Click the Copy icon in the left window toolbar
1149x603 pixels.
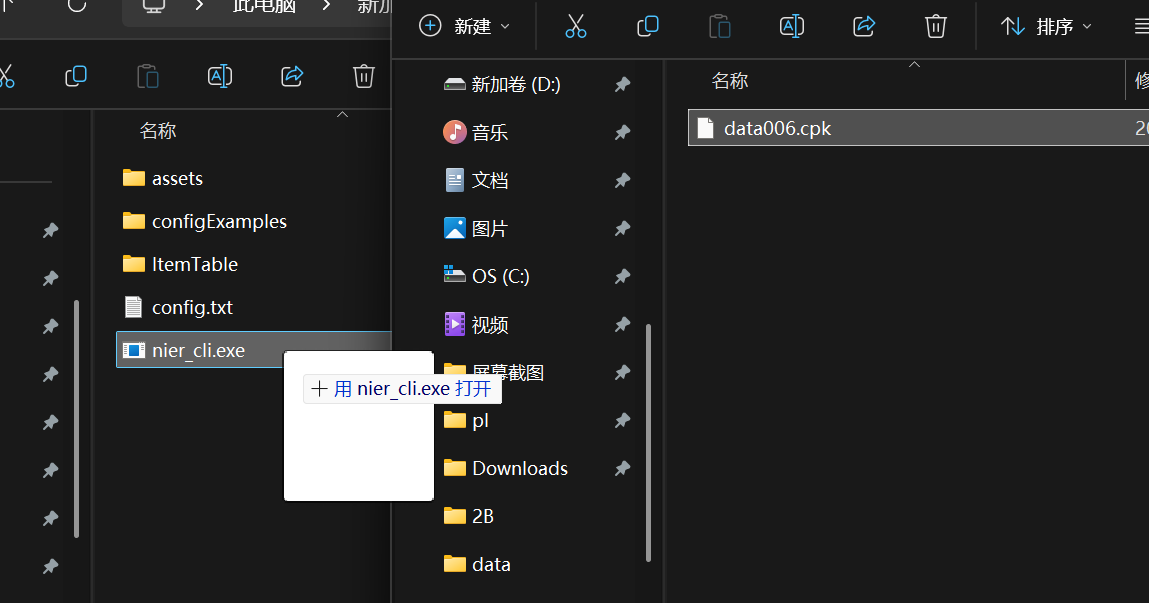76,76
